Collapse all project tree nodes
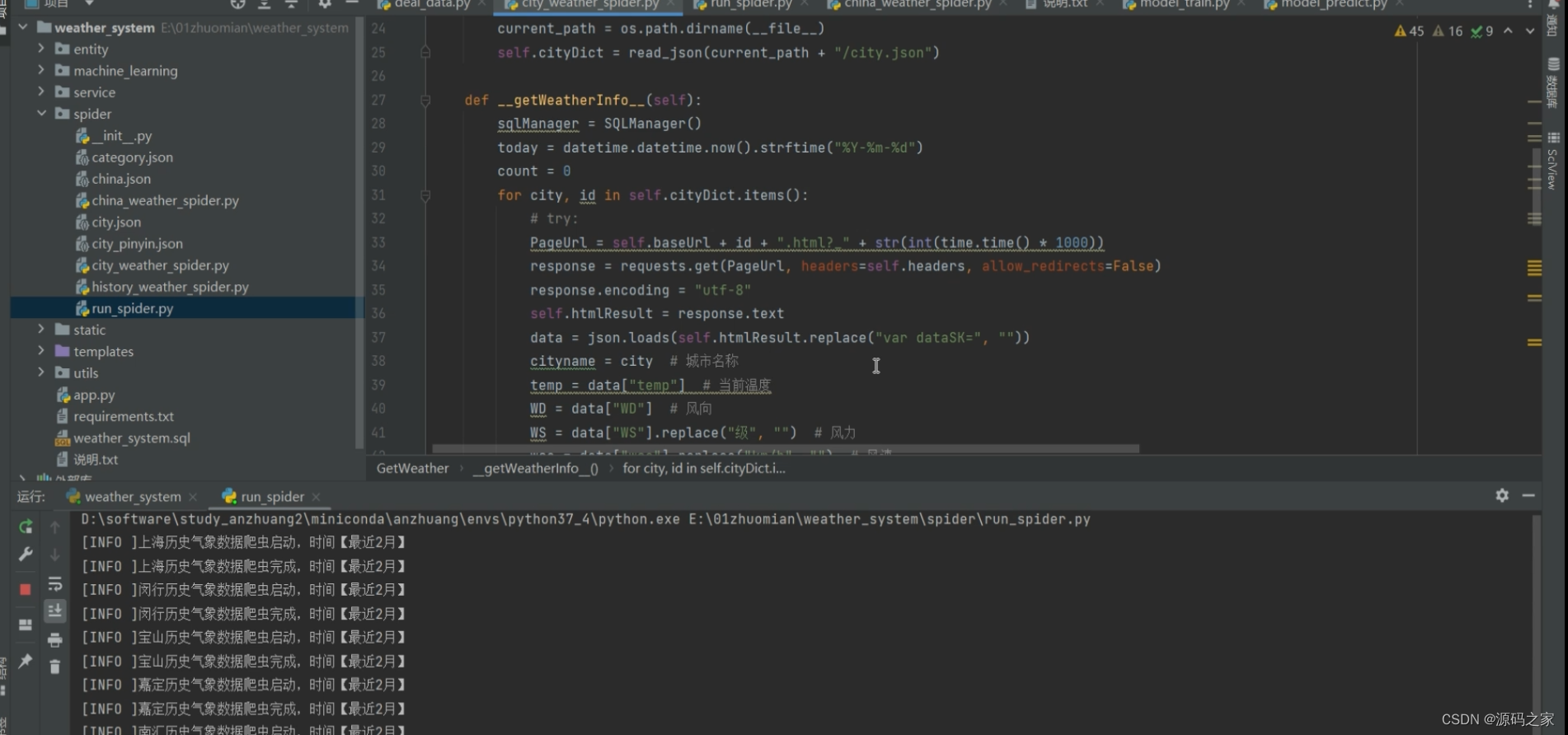 click(x=291, y=4)
